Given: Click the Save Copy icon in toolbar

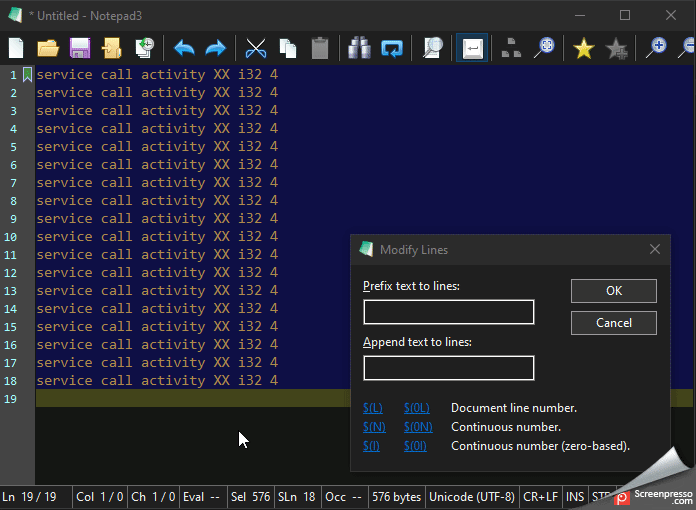Looking at the screenshot, I should point(144,48).
